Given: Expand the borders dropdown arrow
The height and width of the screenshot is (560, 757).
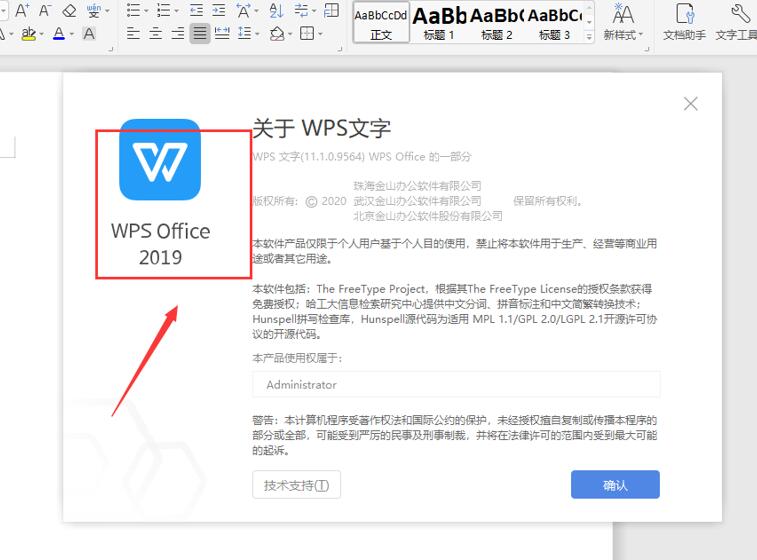Looking at the screenshot, I should (320, 34).
